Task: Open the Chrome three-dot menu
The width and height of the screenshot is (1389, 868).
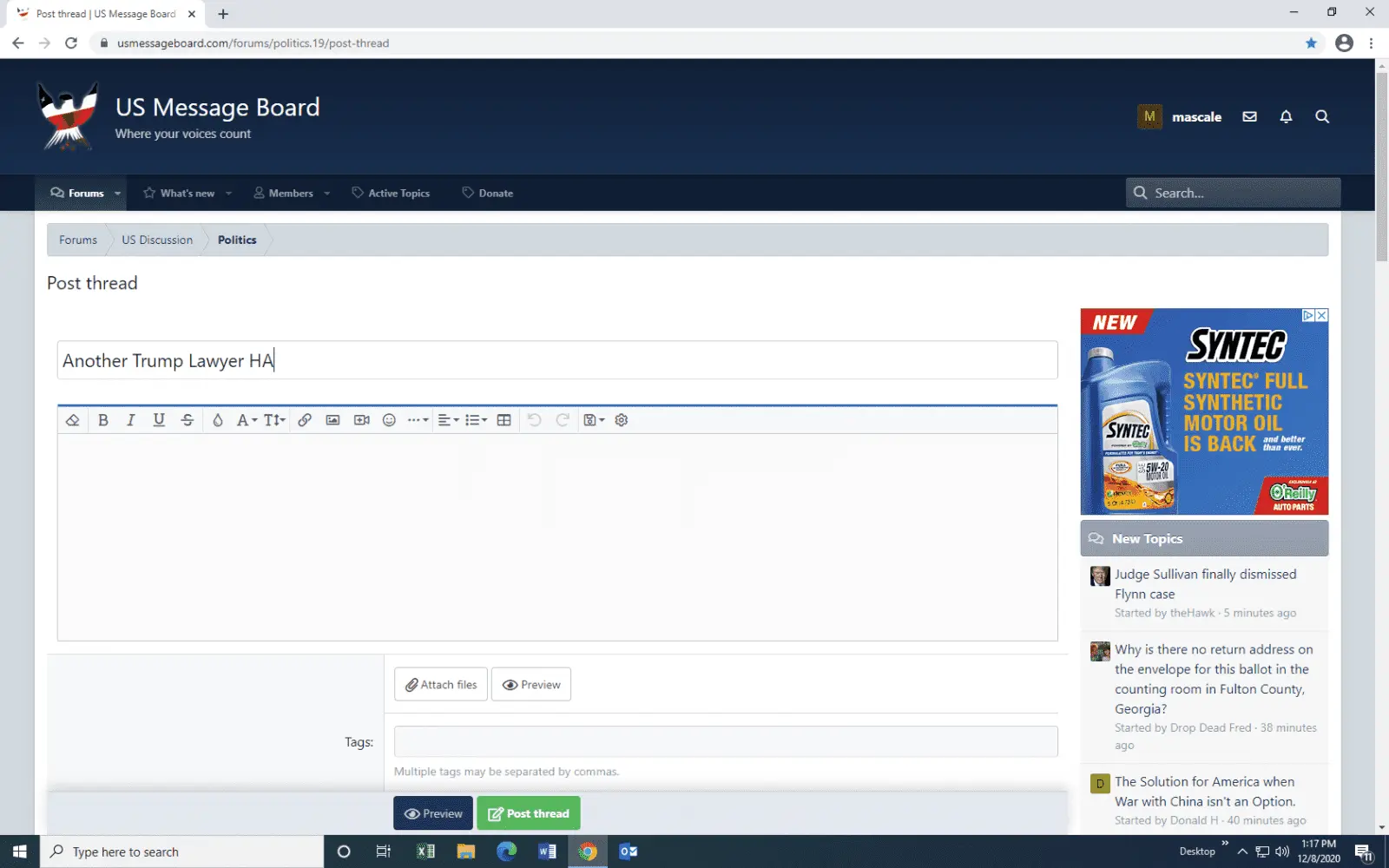Action: 1372,43
